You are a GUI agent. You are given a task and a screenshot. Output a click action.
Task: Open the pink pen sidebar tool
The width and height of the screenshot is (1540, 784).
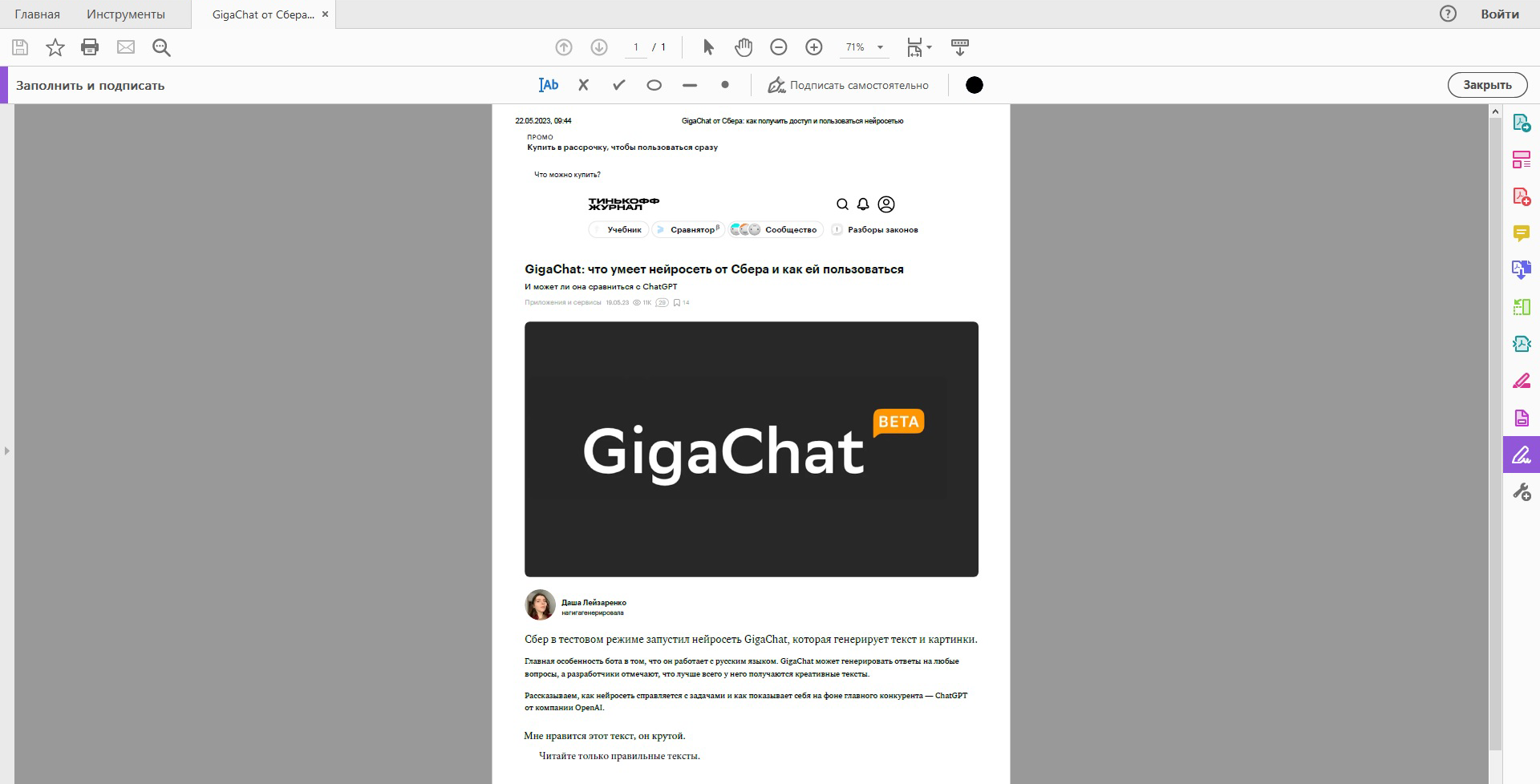coord(1522,381)
